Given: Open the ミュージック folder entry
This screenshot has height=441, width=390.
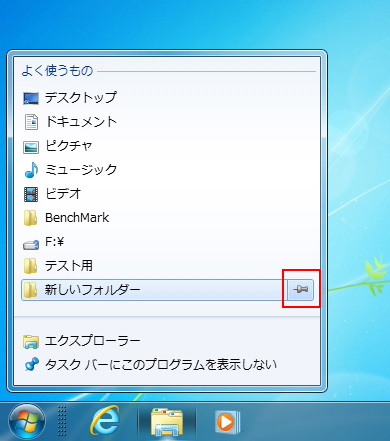Looking at the screenshot, I should (167, 170).
